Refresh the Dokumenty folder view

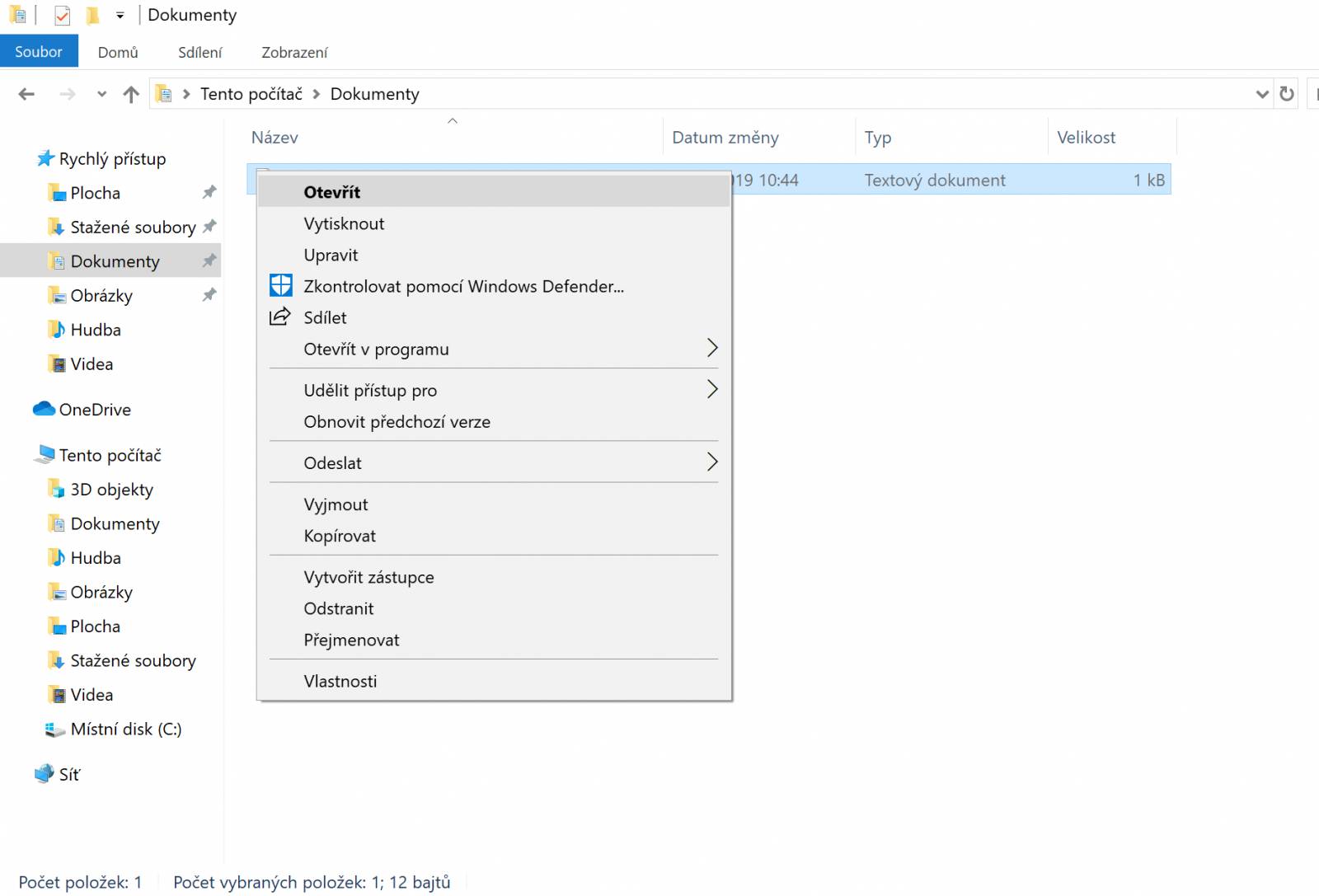[x=1287, y=94]
